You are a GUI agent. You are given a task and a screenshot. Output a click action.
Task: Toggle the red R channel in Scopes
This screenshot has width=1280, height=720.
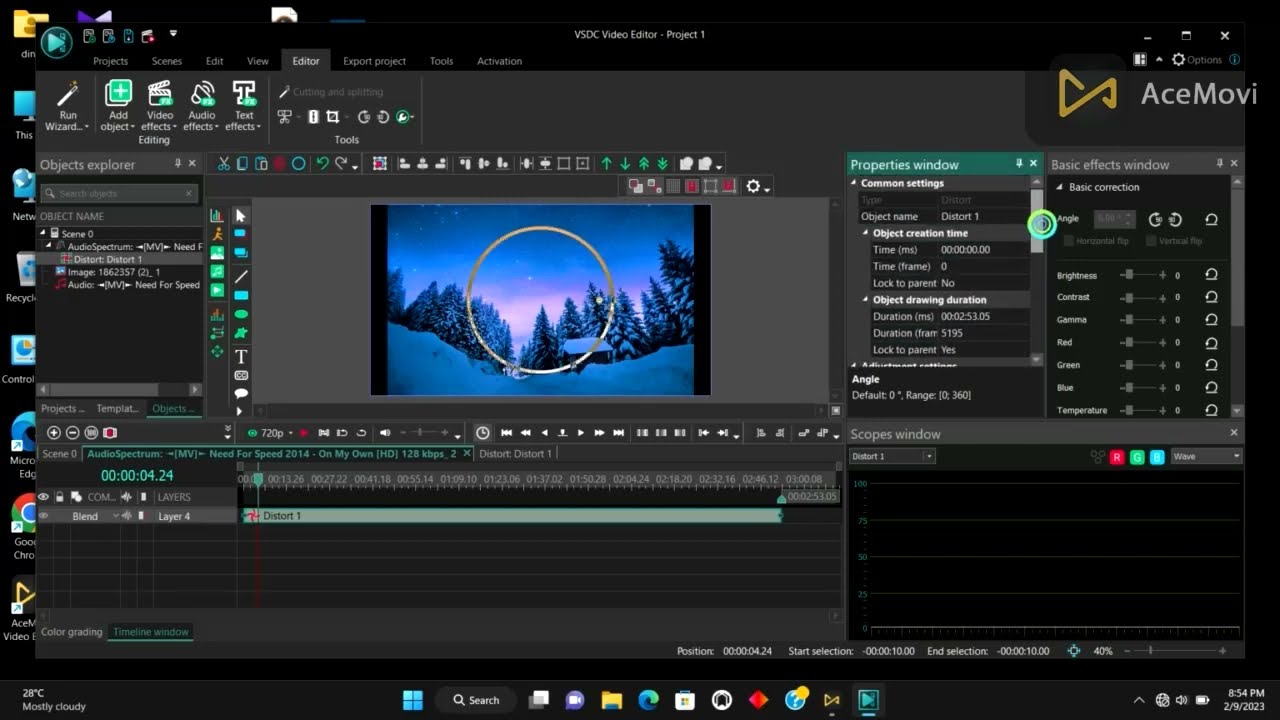coord(1117,457)
